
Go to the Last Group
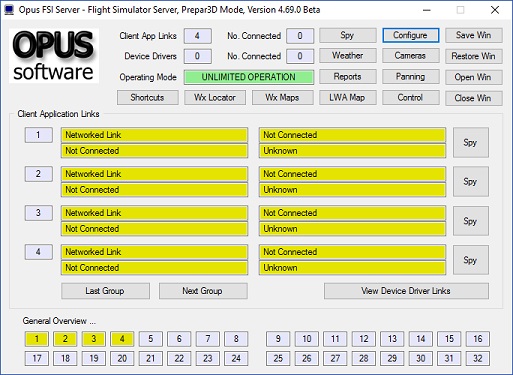(105, 291)
